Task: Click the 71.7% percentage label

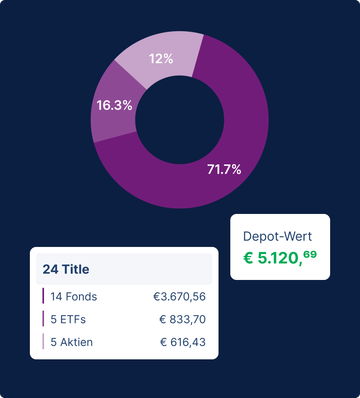Action: pyautogui.click(x=224, y=169)
